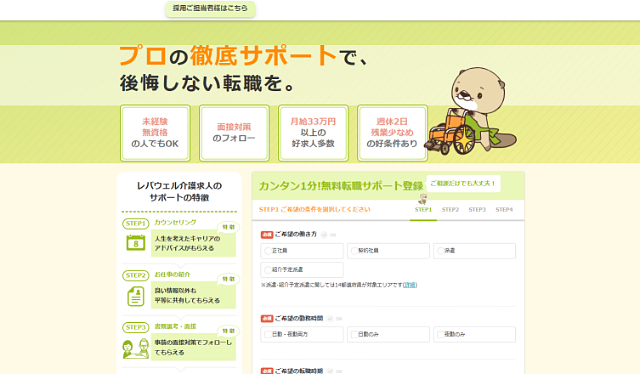This screenshot has width=640, height=374.
Task: Click the otter mascot in wheelchair illustration
Action: click(470, 112)
